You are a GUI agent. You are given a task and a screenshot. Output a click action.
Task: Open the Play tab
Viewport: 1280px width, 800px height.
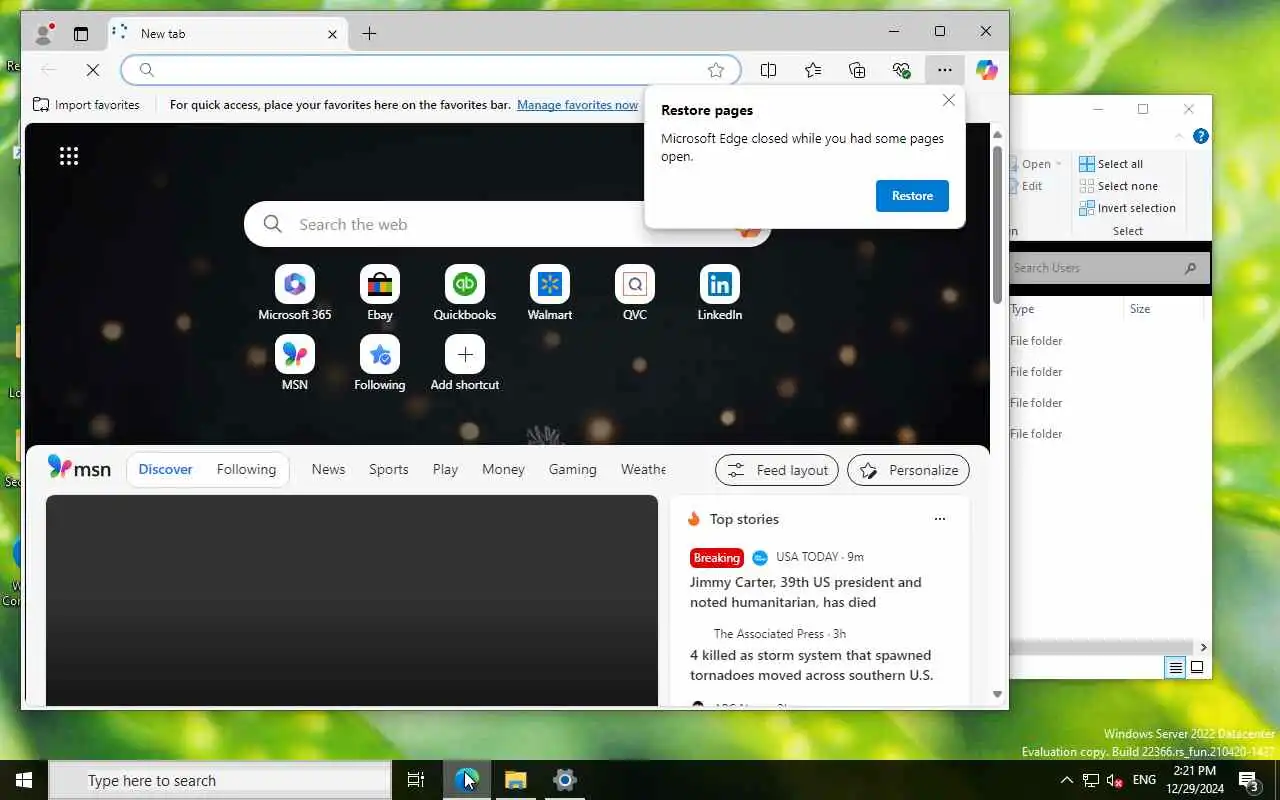point(445,470)
